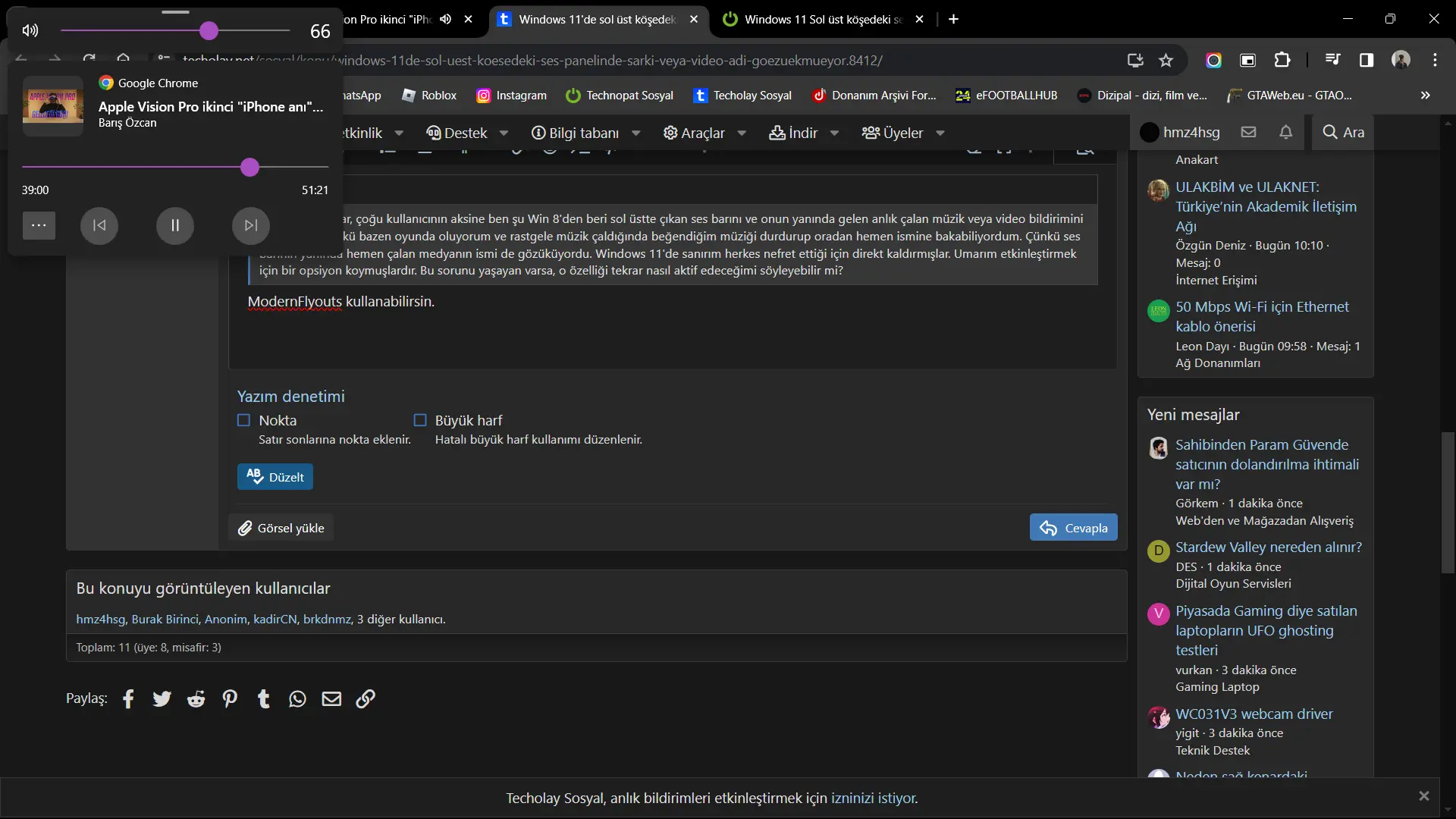This screenshot has height=819, width=1456.
Task: Bookmark this page with the star icon
Action: click(1166, 60)
